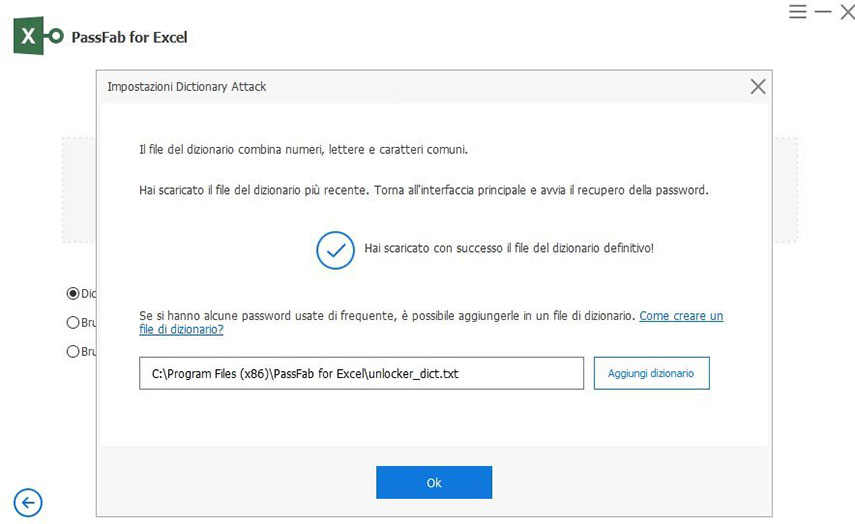
Task: Click the blue success checkmark icon
Action: coord(335,249)
